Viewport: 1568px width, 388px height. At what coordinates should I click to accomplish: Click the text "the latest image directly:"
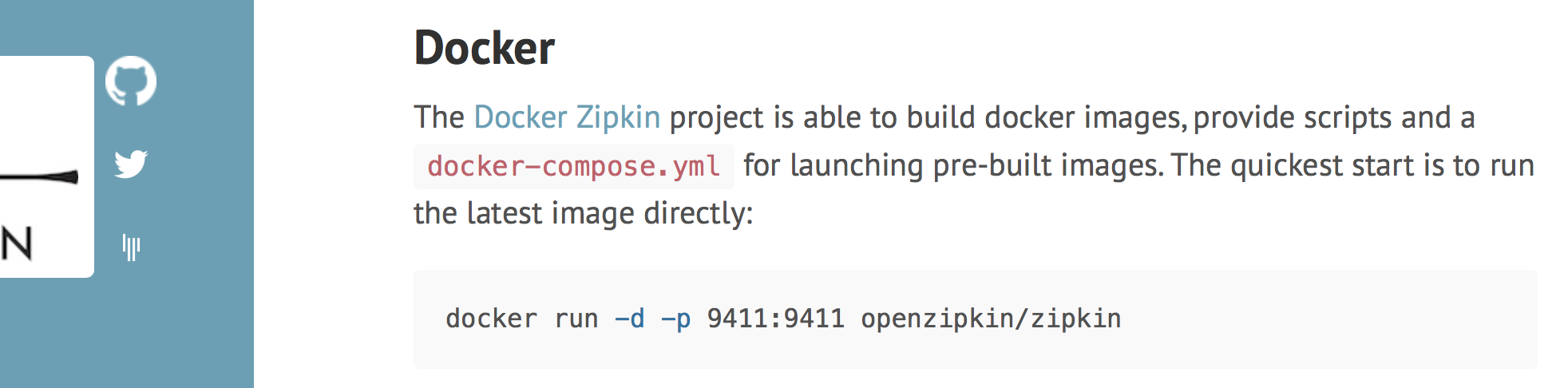point(583,213)
